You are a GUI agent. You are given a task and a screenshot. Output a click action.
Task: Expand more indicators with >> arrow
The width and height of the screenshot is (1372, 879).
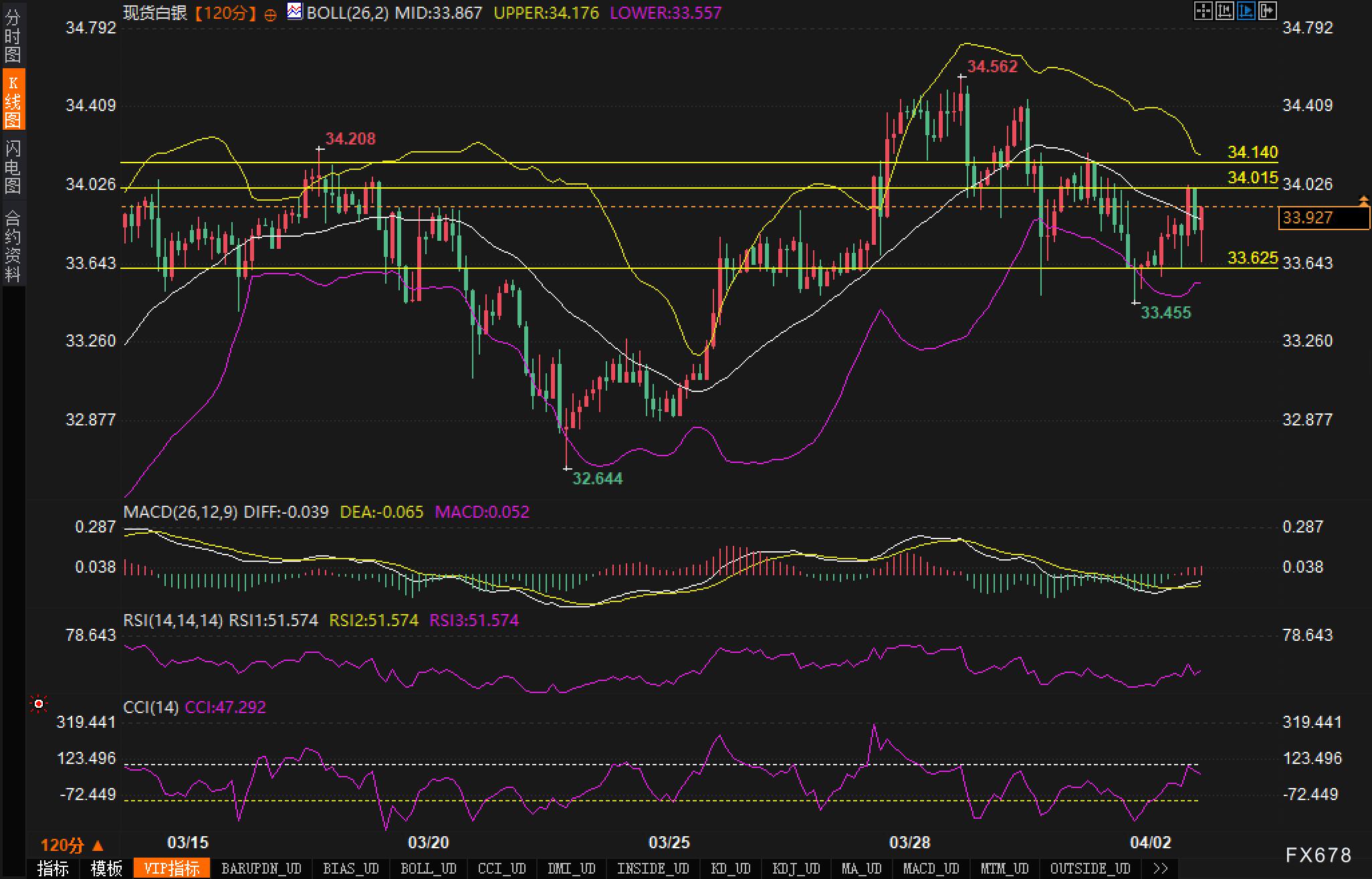coord(1161,868)
